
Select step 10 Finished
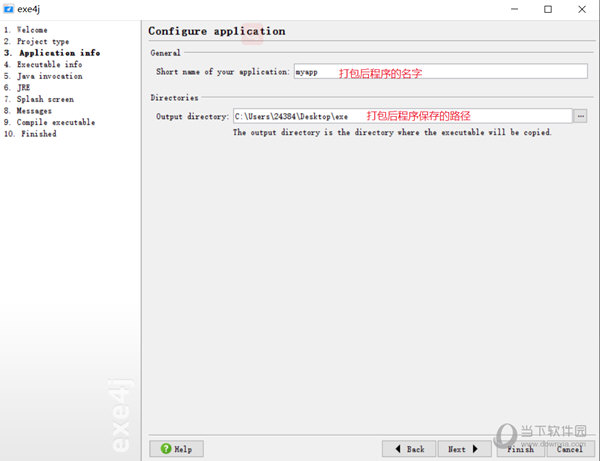coord(30,134)
